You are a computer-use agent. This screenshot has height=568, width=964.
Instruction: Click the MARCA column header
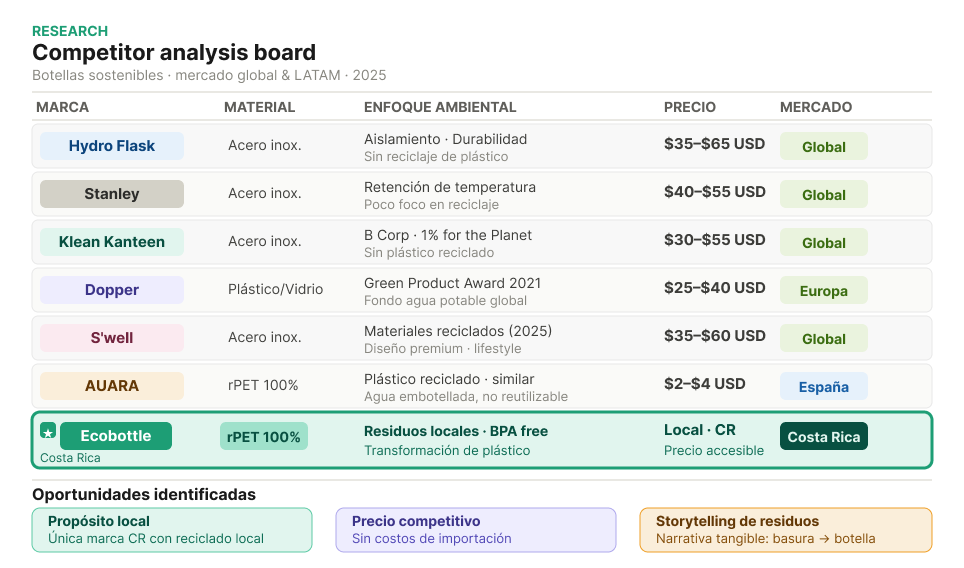point(63,108)
